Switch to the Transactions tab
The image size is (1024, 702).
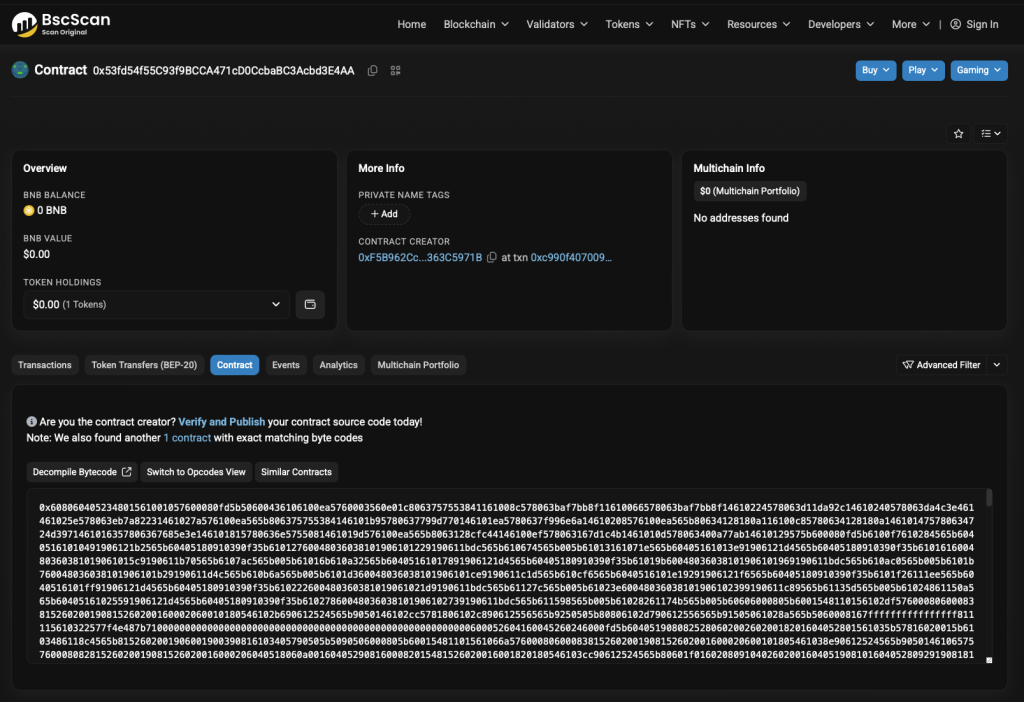pos(44,365)
